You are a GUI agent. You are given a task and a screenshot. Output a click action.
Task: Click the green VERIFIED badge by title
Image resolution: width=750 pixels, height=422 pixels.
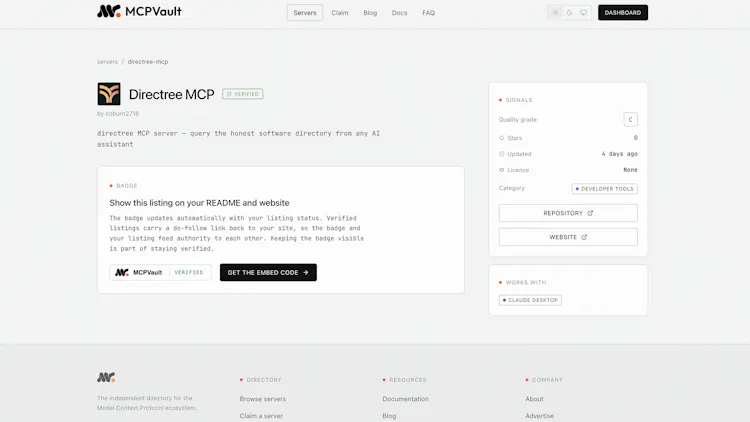pyautogui.click(x=243, y=94)
